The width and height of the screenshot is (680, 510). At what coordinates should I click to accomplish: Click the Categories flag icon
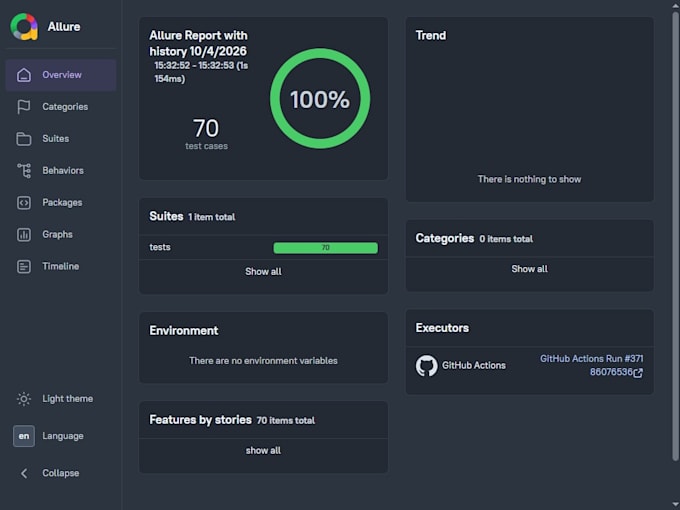coord(24,107)
